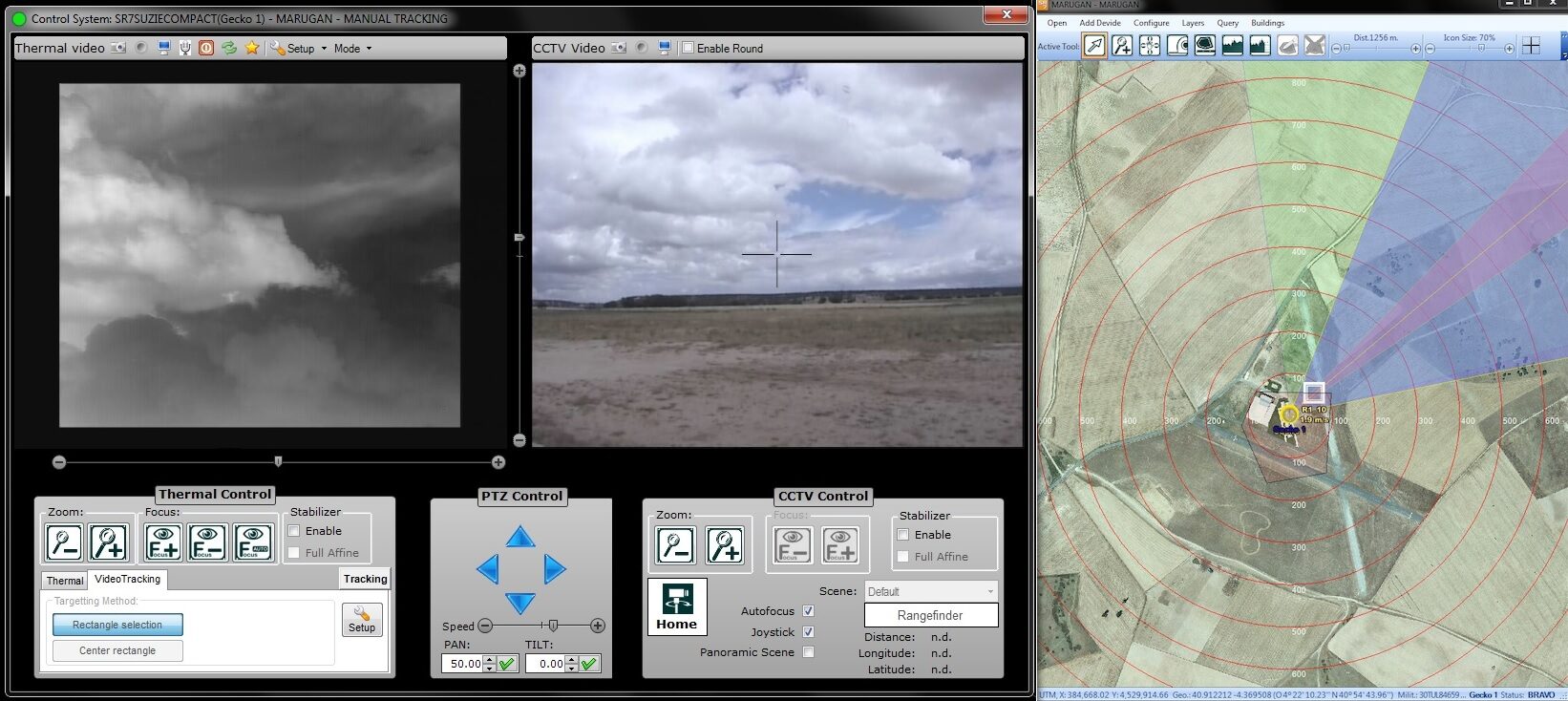Open the Layers menu on map window
Screen dimensions: 1568x701
click(x=1193, y=23)
